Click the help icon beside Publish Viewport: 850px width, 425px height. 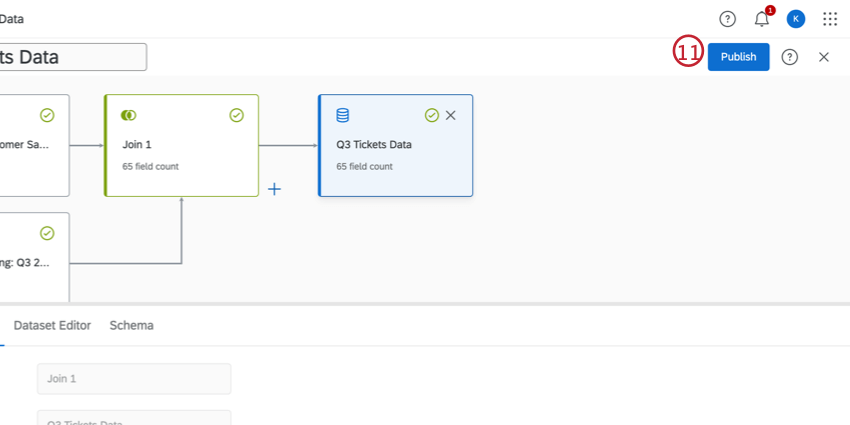point(790,57)
